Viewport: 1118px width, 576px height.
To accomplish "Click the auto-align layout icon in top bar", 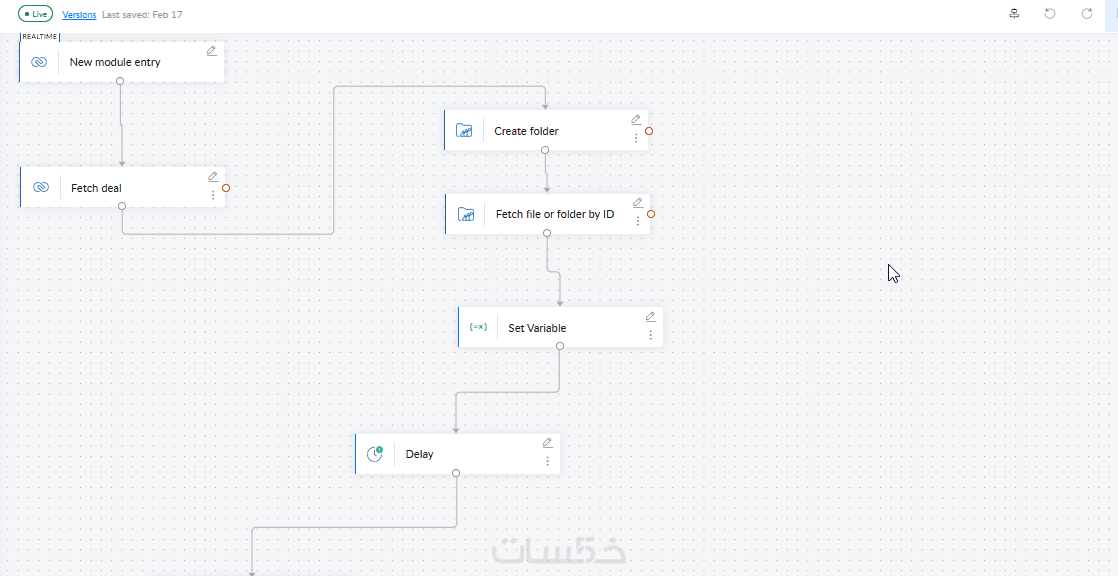I will [1014, 14].
